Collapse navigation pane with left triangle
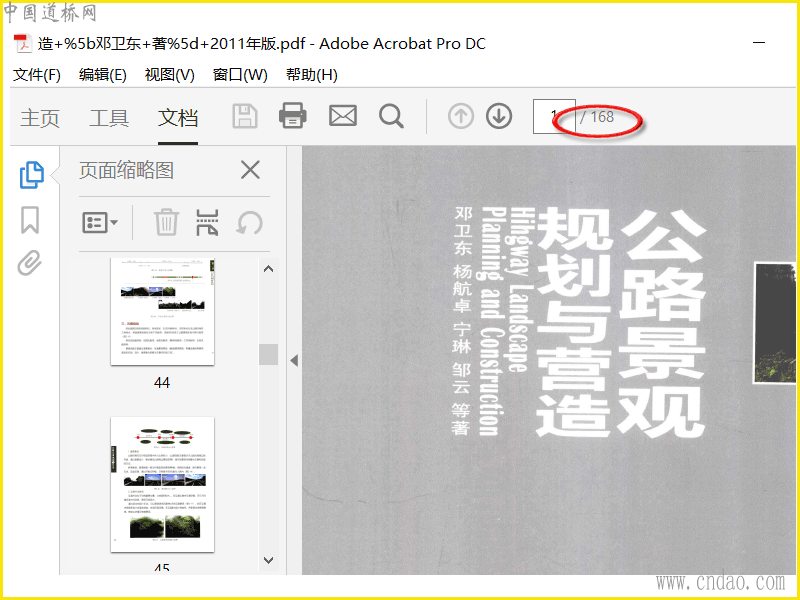The height and width of the screenshot is (600, 800). 294,361
